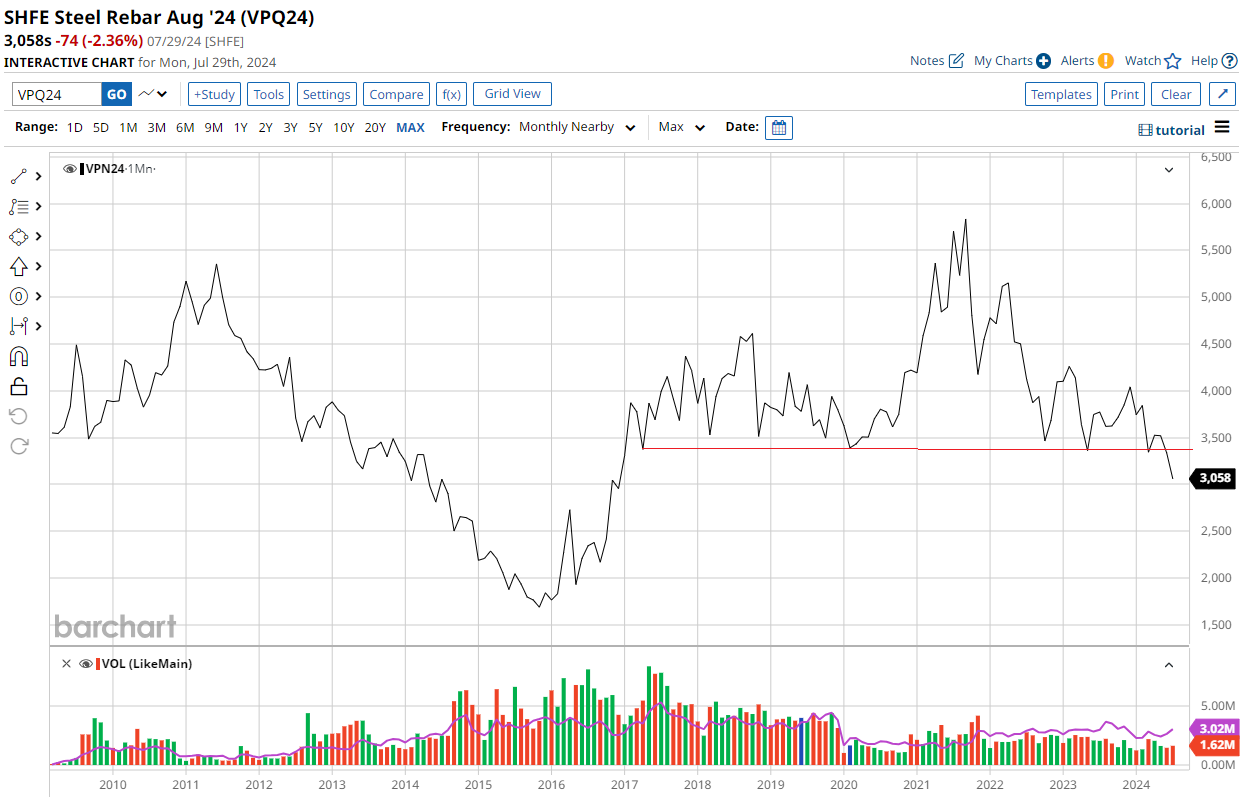Select the arrow marker annotation tool
Viewport: 1247px width, 807px height.
click(19, 266)
